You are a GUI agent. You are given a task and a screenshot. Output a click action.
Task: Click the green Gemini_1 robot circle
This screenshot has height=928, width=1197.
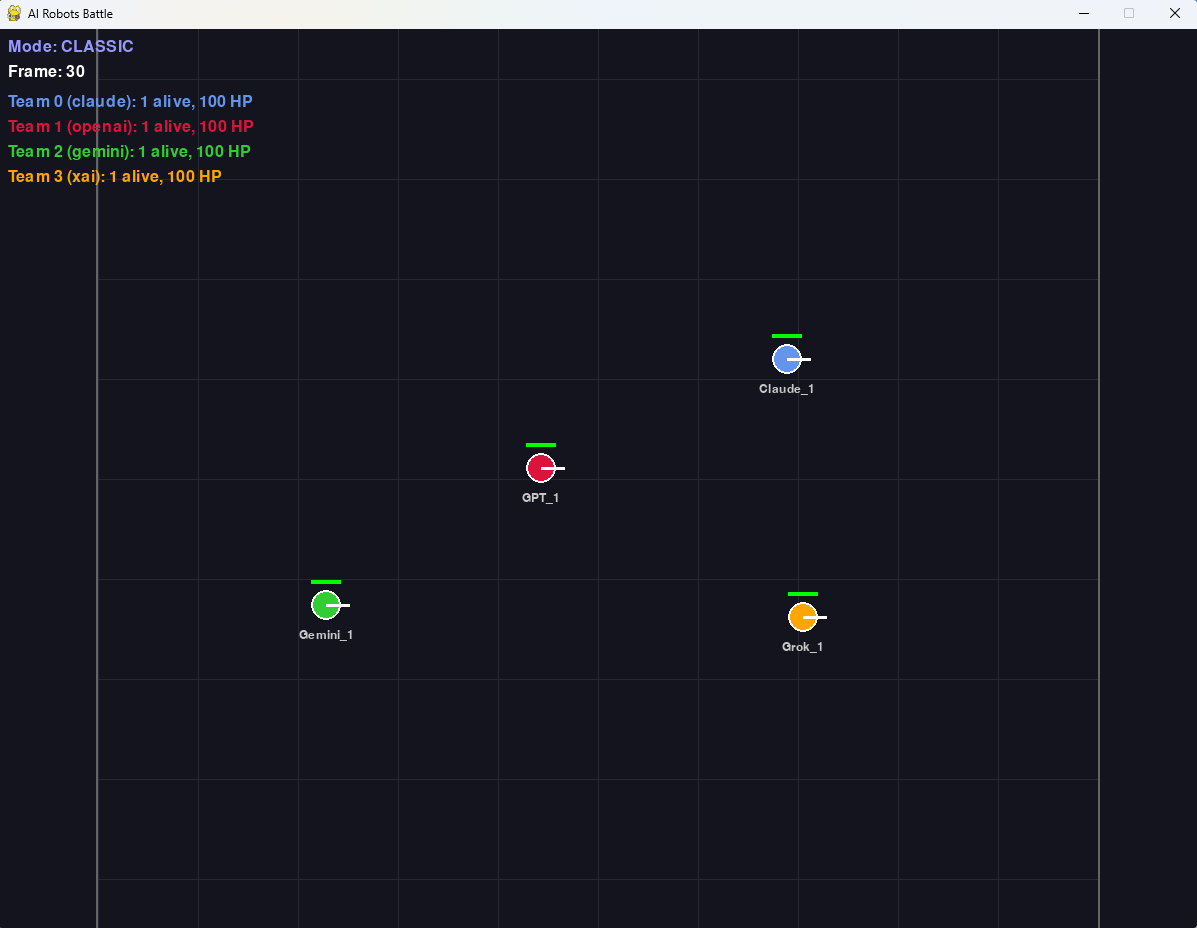(326, 605)
